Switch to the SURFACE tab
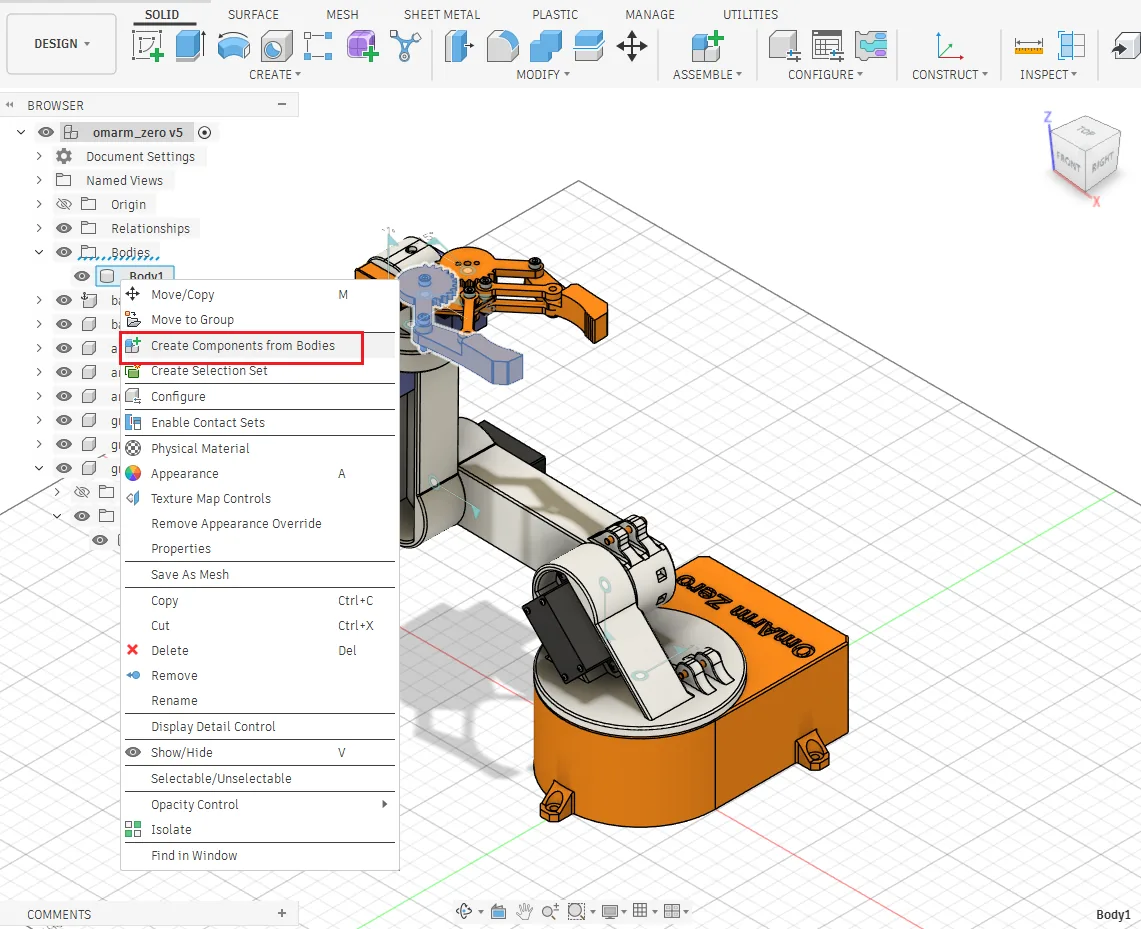Image resolution: width=1141 pixels, height=929 pixels. (x=253, y=15)
